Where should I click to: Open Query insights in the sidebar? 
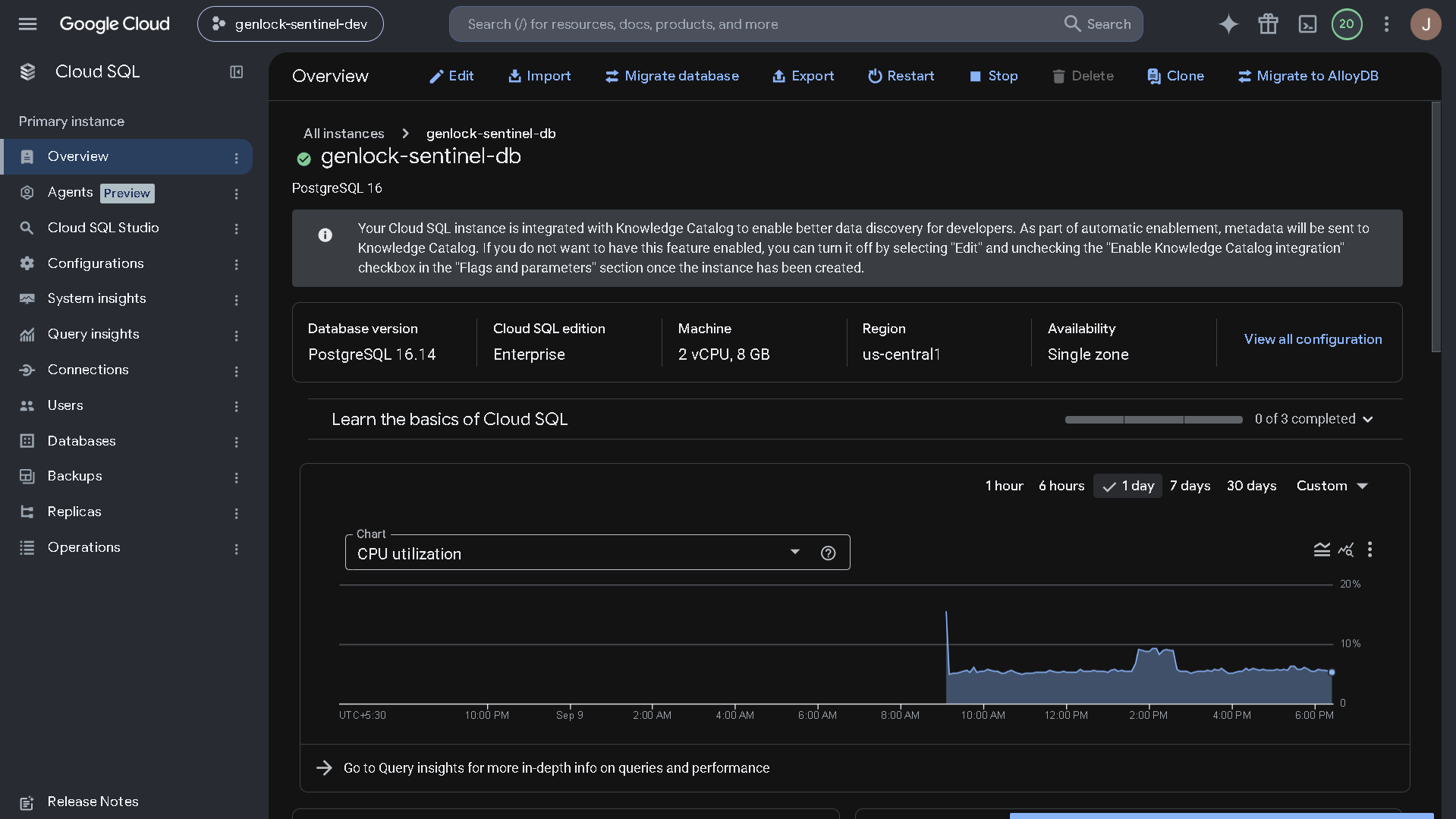[93, 334]
